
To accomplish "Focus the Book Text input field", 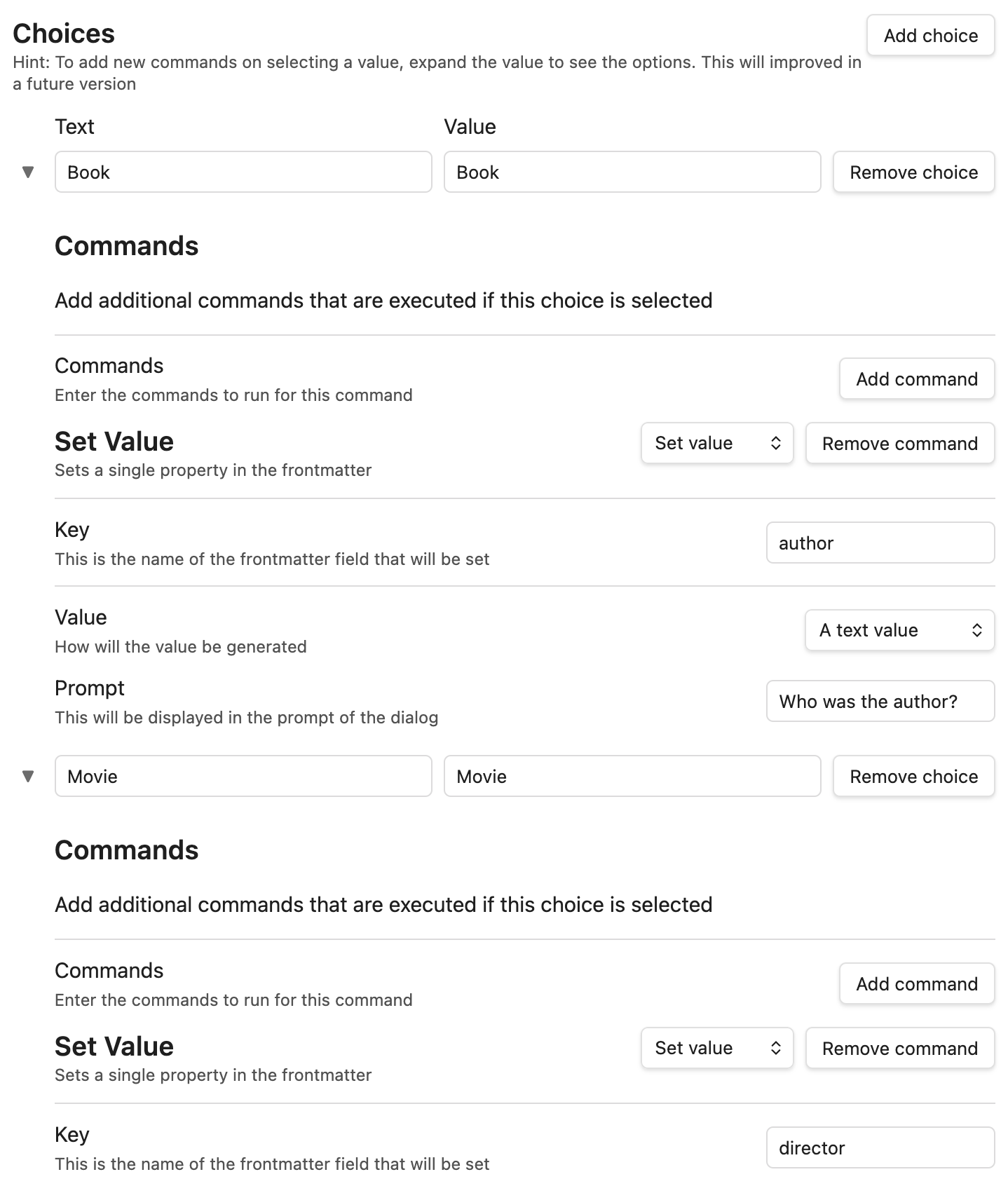I will (x=243, y=172).
